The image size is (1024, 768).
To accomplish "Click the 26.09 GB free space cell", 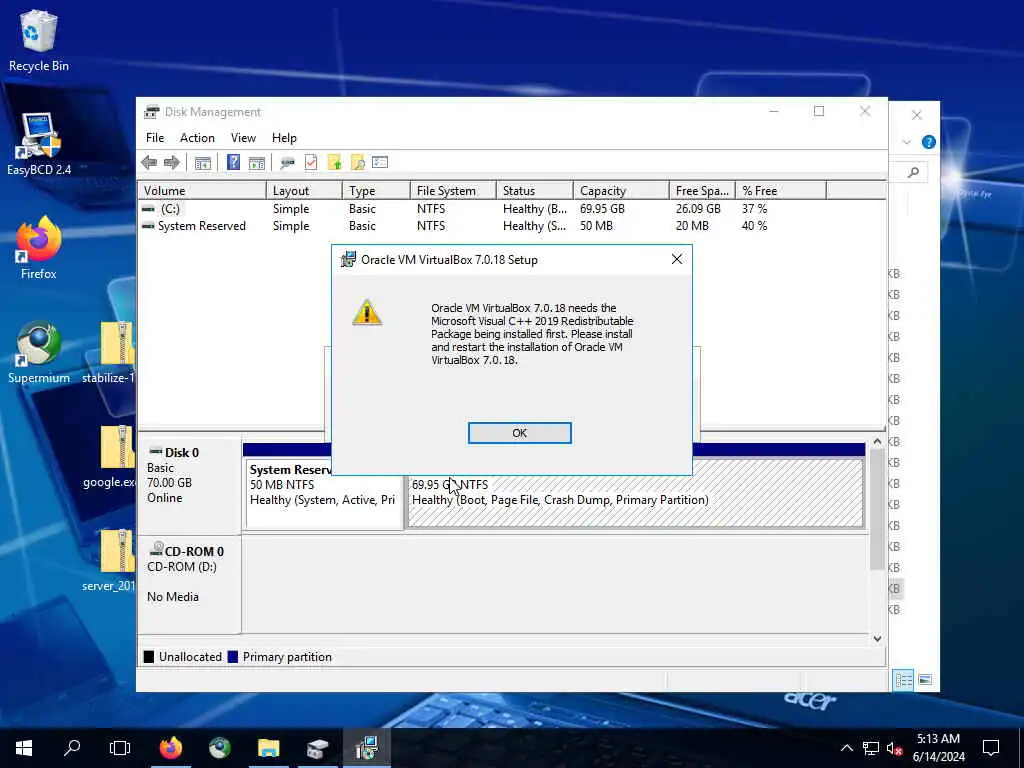I will (698, 209).
